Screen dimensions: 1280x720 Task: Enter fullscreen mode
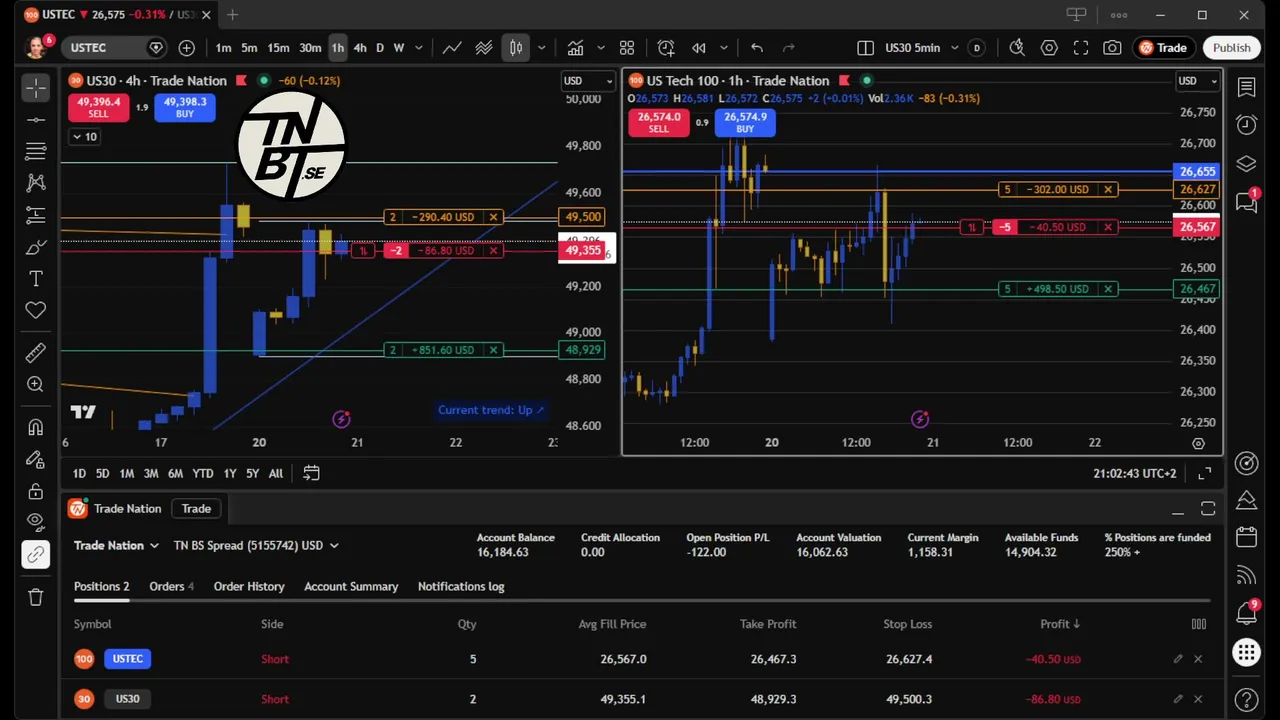(x=1081, y=48)
